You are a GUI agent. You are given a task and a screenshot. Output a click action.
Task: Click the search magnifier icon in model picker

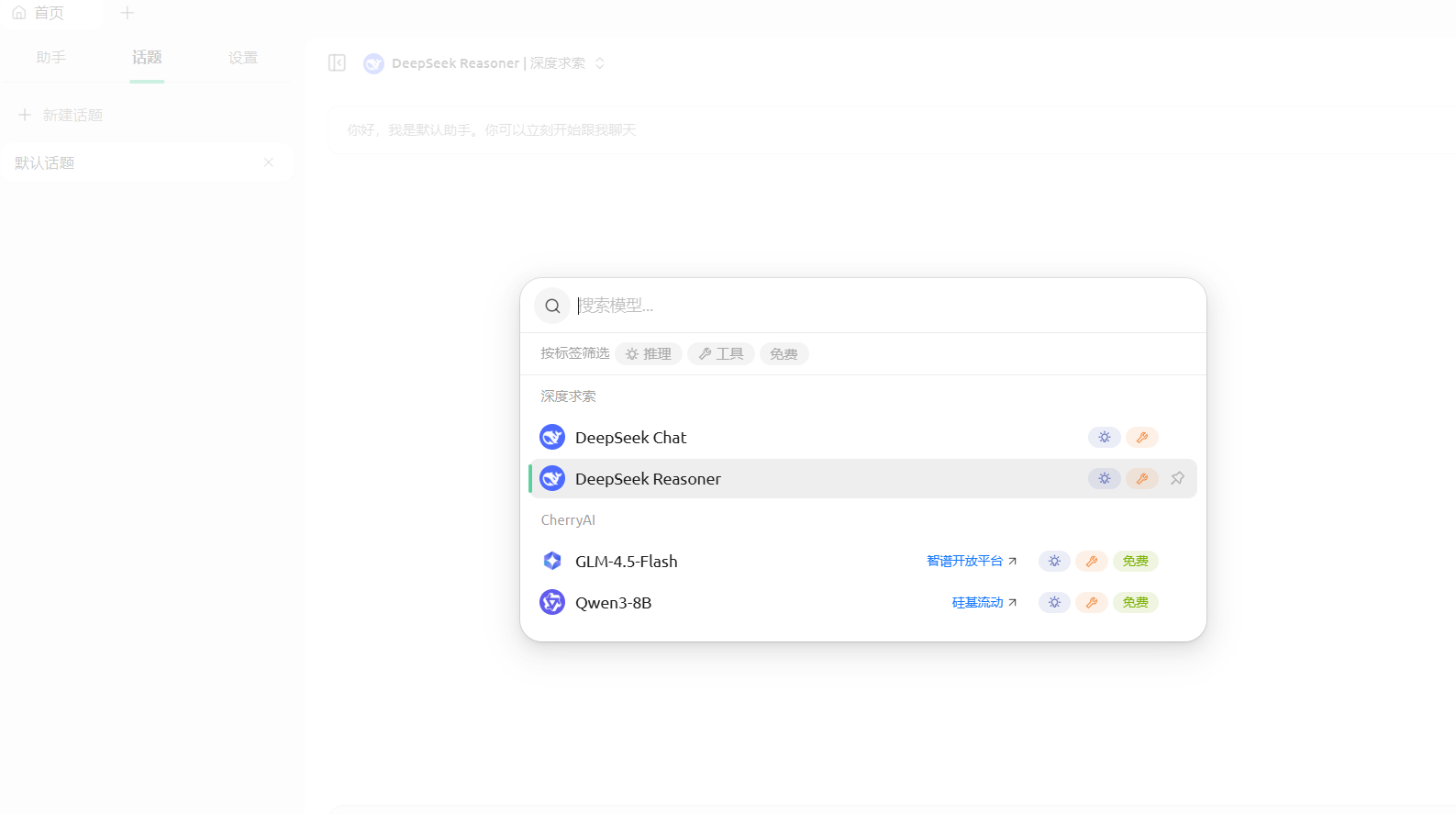(552, 307)
